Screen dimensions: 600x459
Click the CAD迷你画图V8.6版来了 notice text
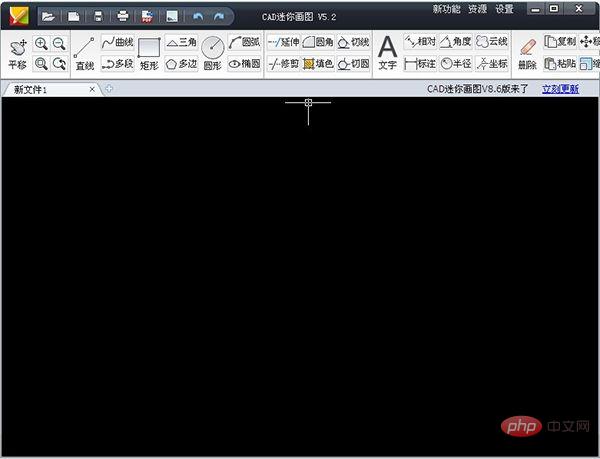tap(478, 89)
